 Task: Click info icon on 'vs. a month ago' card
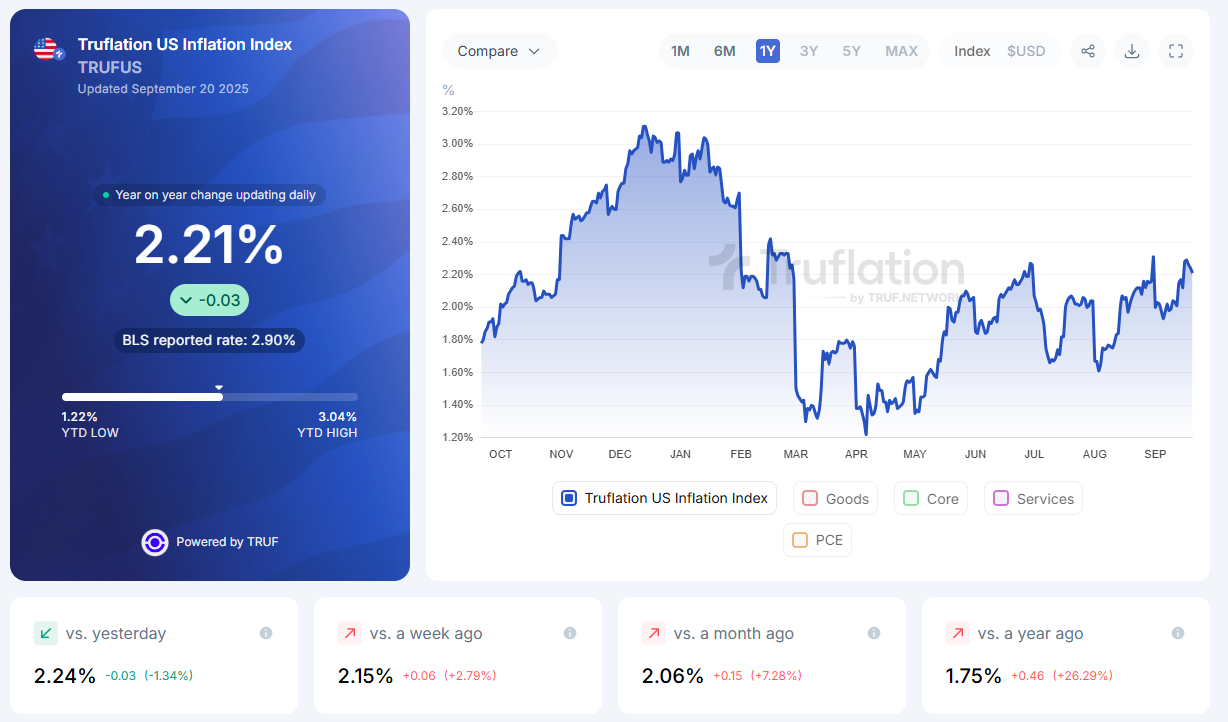click(x=874, y=633)
